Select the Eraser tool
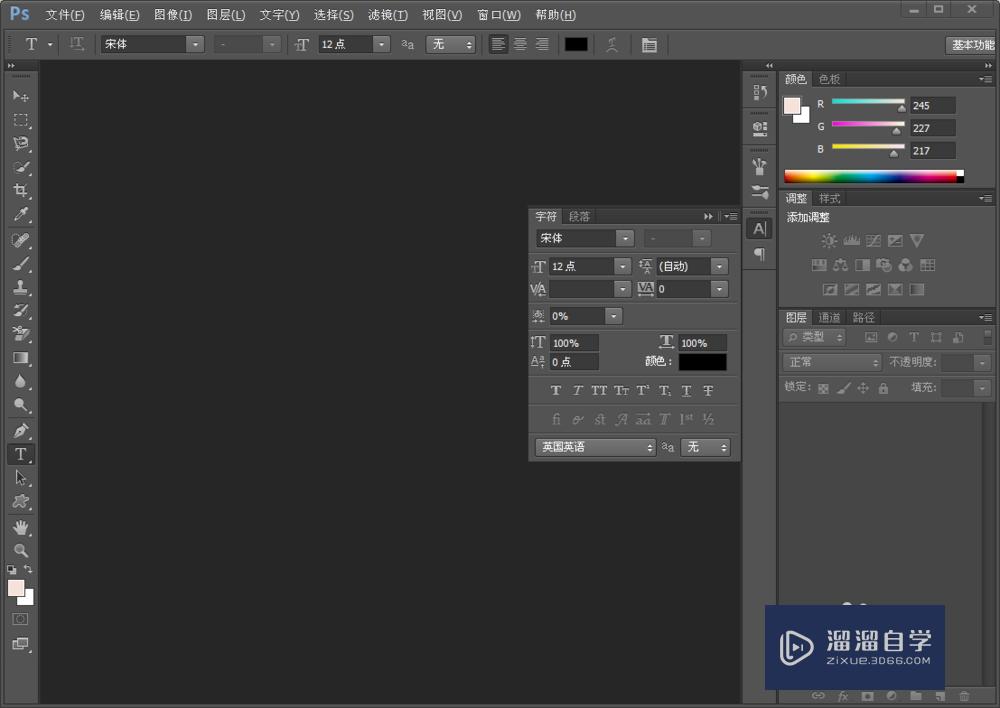The width and height of the screenshot is (1000, 708). click(x=20, y=334)
